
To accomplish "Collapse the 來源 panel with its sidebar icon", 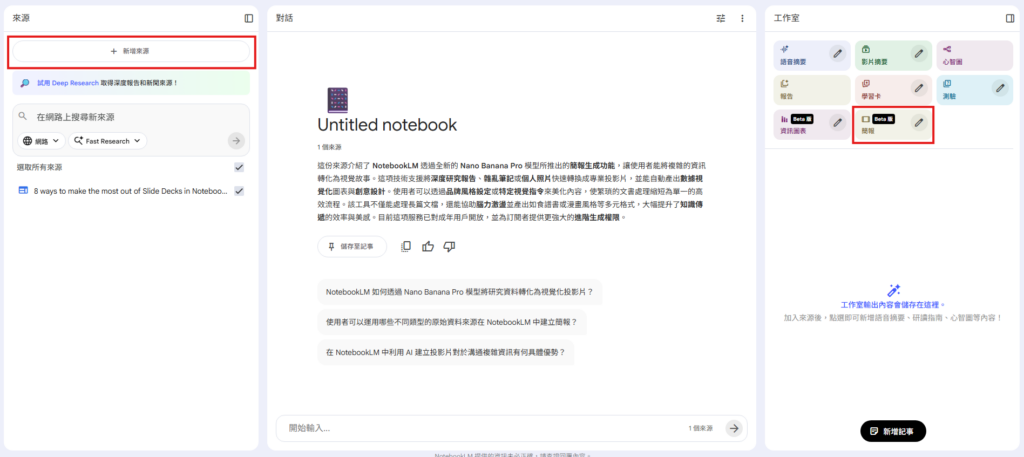I will coord(249,18).
